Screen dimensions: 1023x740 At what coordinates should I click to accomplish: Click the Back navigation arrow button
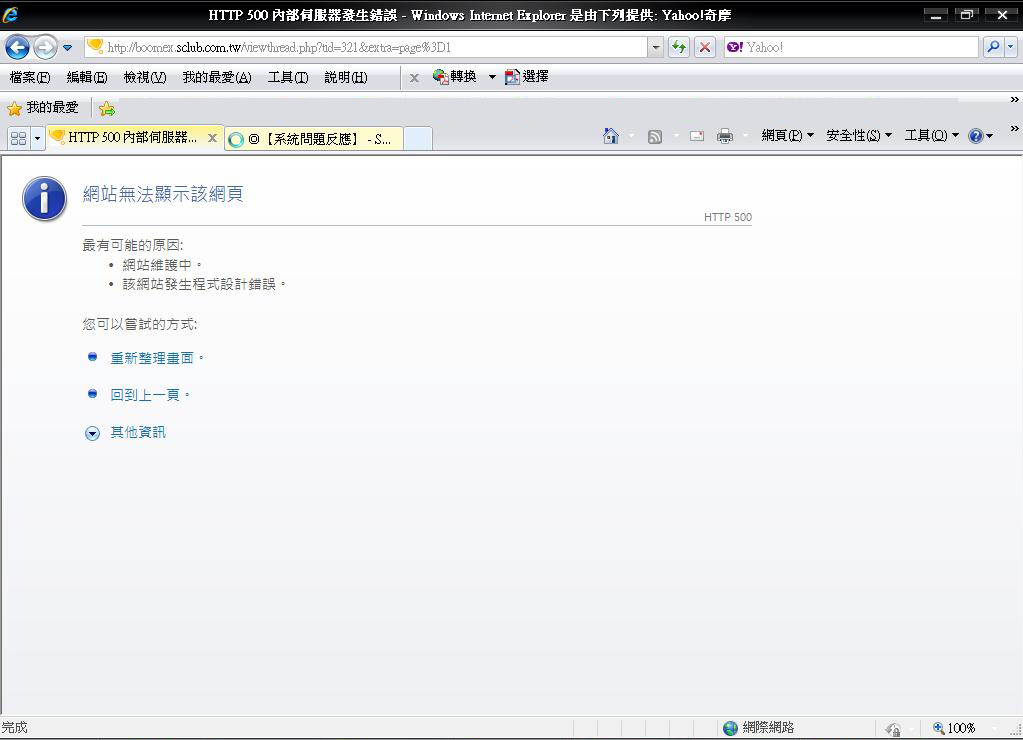17,47
